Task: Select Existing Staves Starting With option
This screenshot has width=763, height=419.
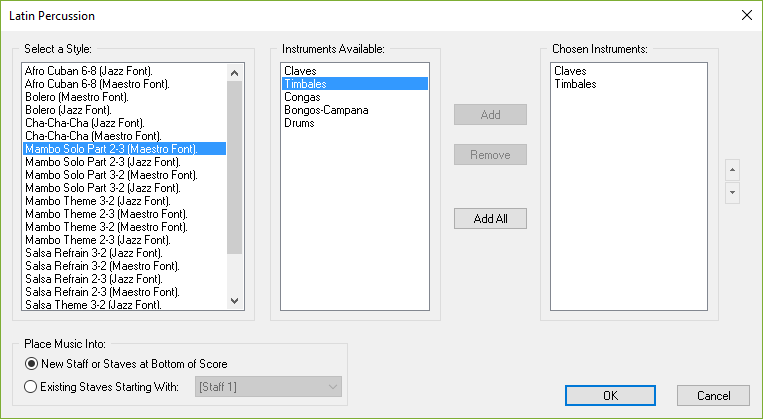Action: [102, 387]
